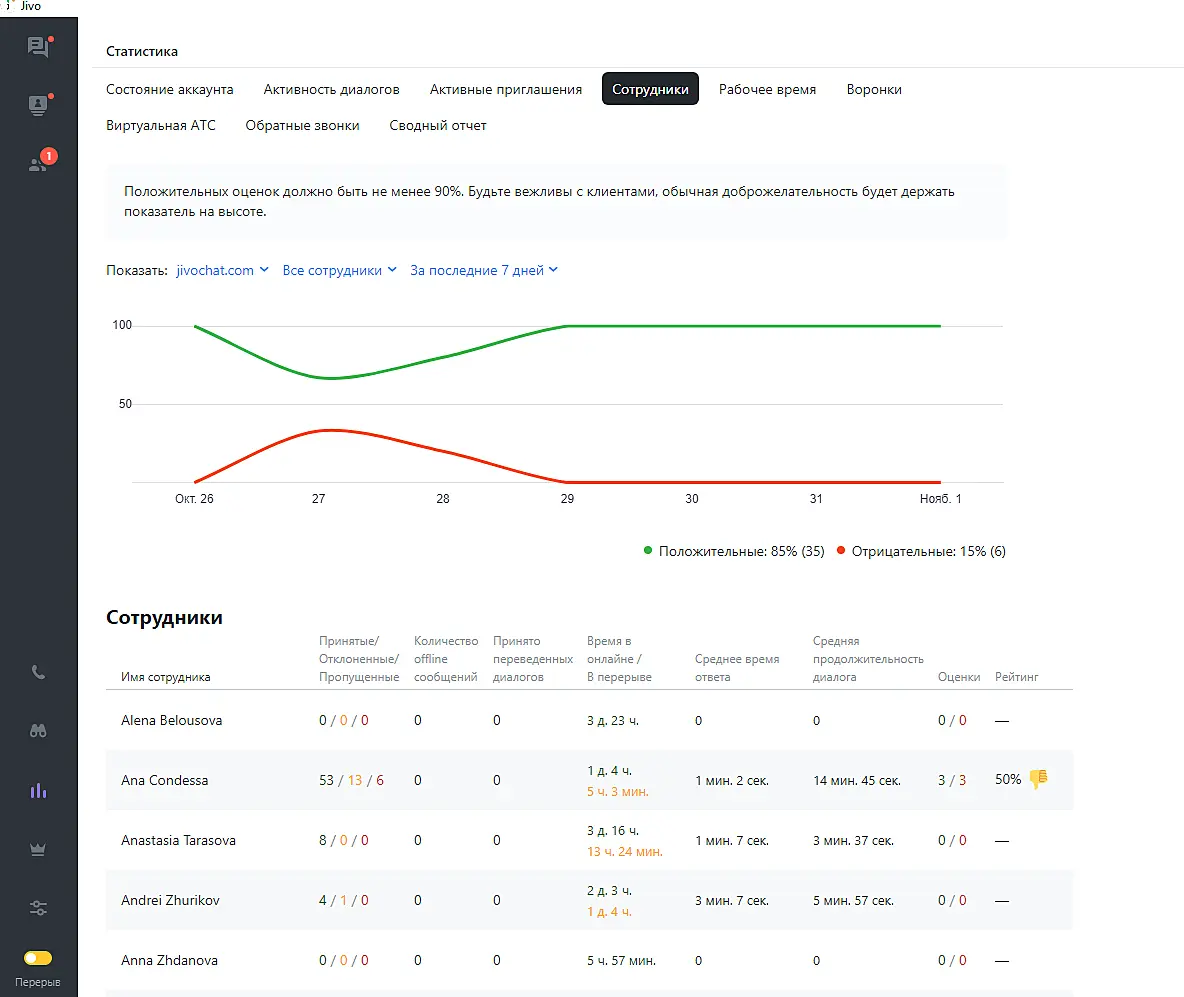Viewport: 1184px width, 997px height.
Task: Open the statistics bar chart icon
Action: click(39, 790)
